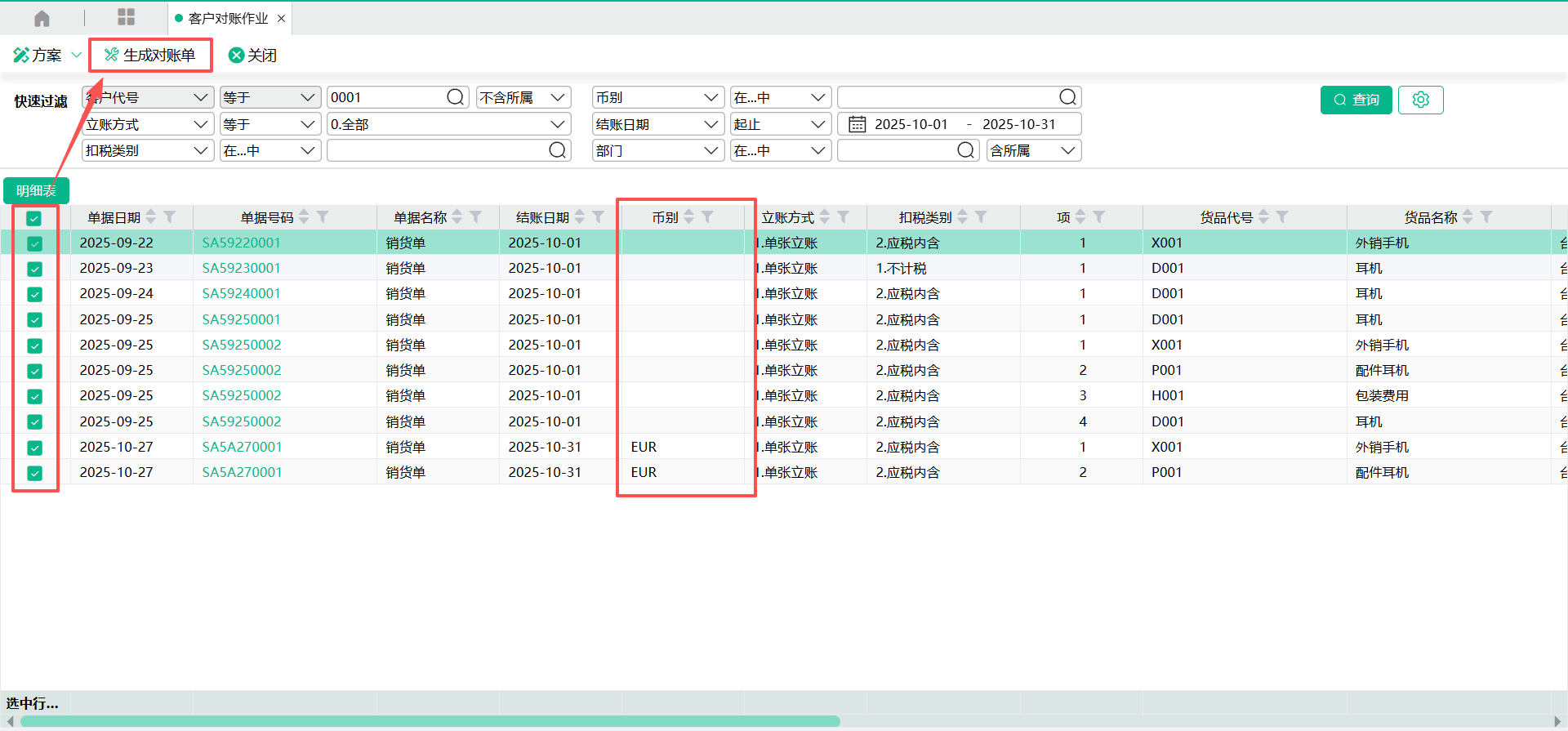Expand the 方案 dropdown arrow

point(77,55)
